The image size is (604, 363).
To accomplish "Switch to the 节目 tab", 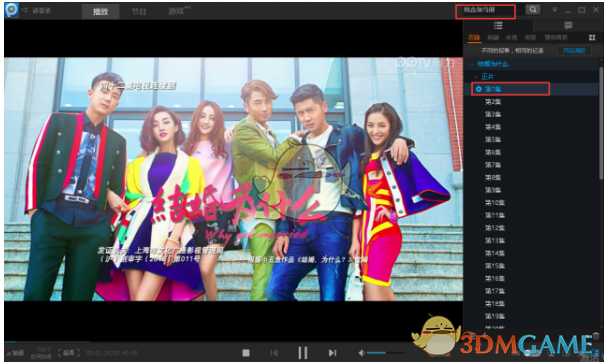I will click(x=139, y=11).
